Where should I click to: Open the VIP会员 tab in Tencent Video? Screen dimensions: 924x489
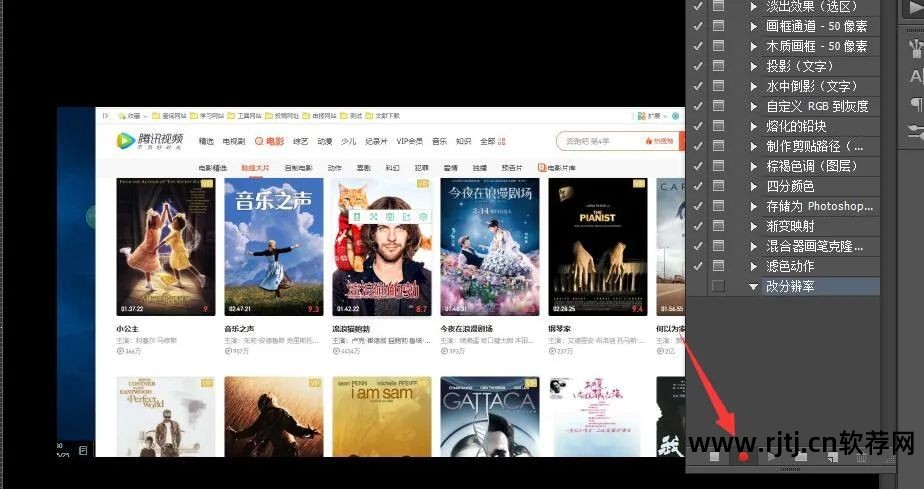click(x=410, y=141)
